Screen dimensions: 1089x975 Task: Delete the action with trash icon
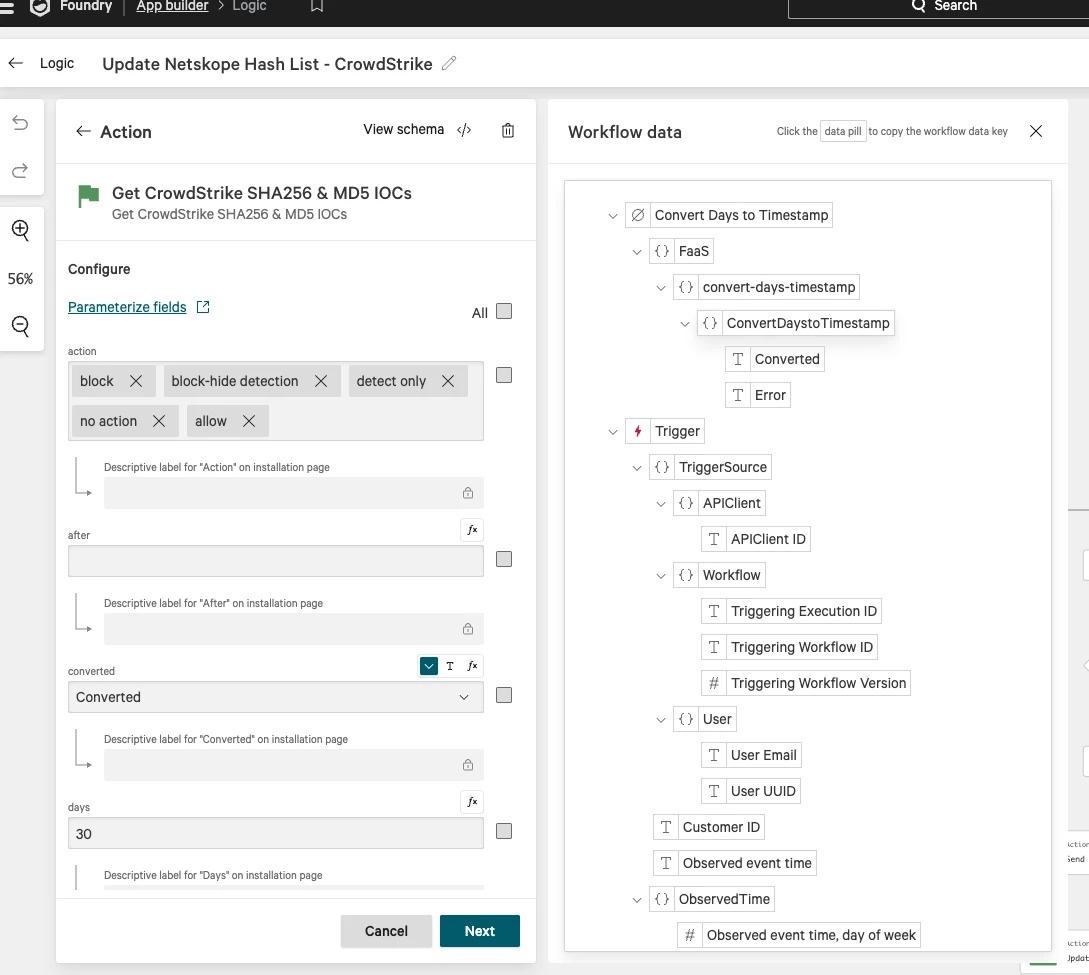pyautogui.click(x=508, y=130)
